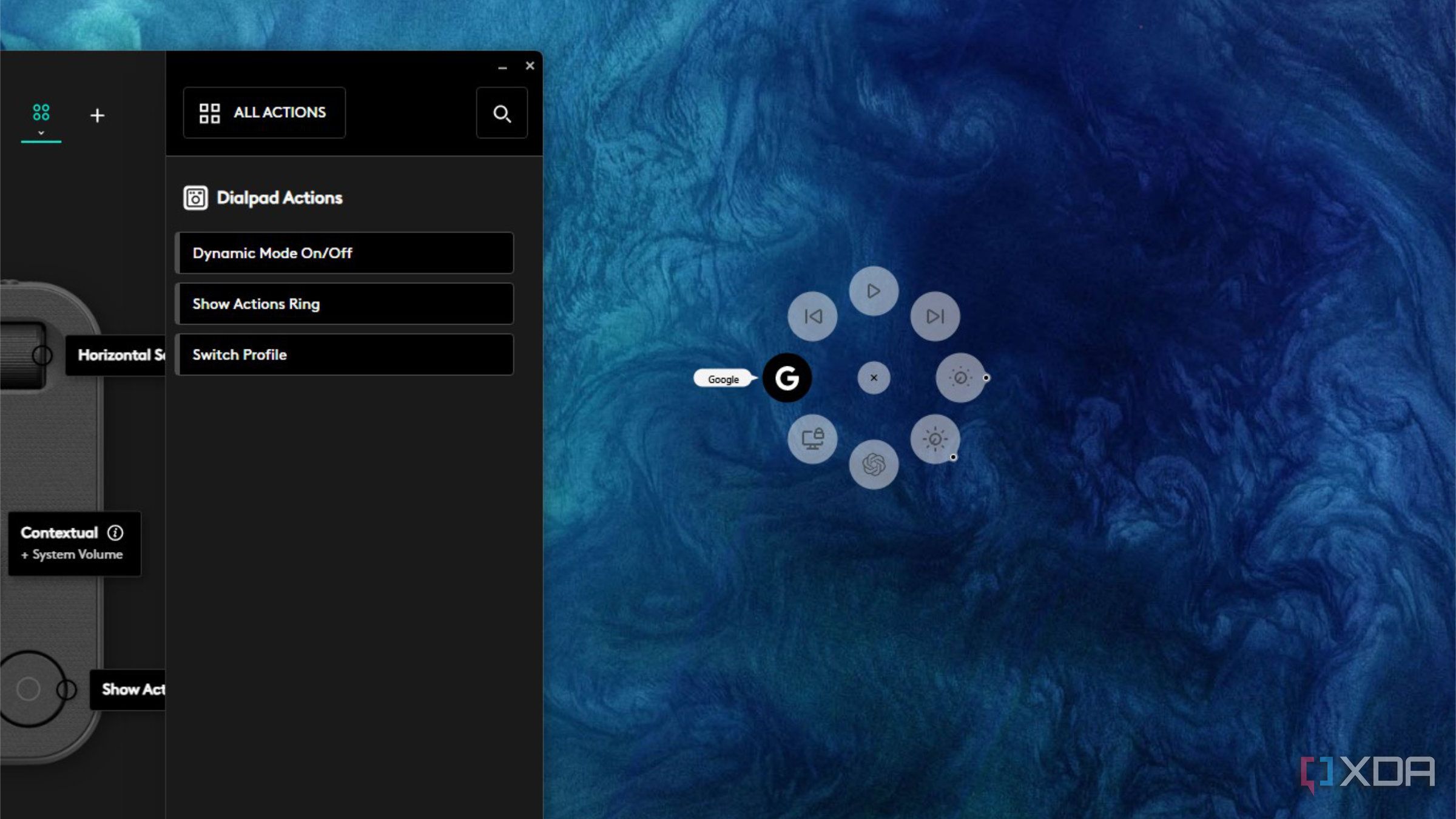Select the ChatGPT icon in the ring
This screenshot has width=1456, height=819.
[x=874, y=465]
